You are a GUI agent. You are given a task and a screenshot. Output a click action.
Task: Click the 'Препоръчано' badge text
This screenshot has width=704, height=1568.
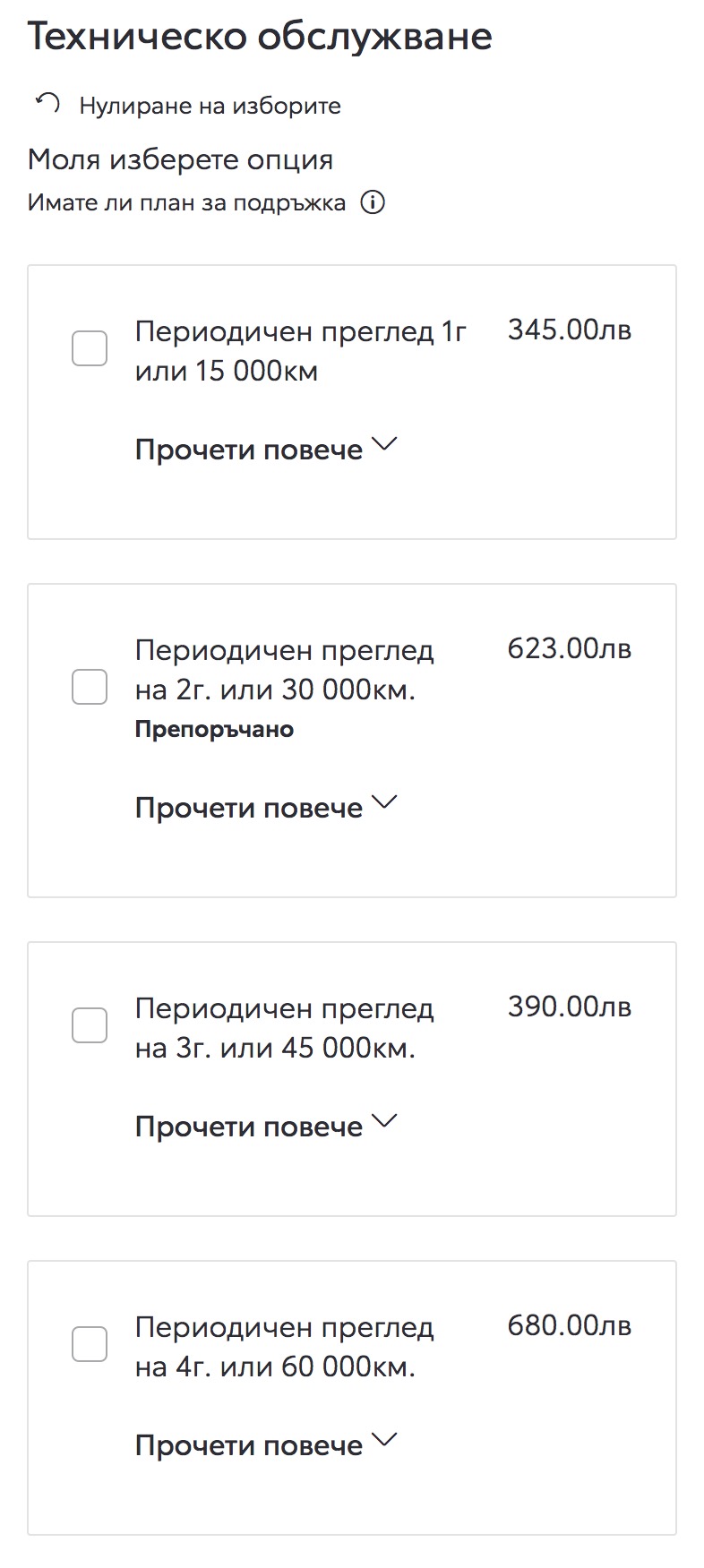coord(214,730)
